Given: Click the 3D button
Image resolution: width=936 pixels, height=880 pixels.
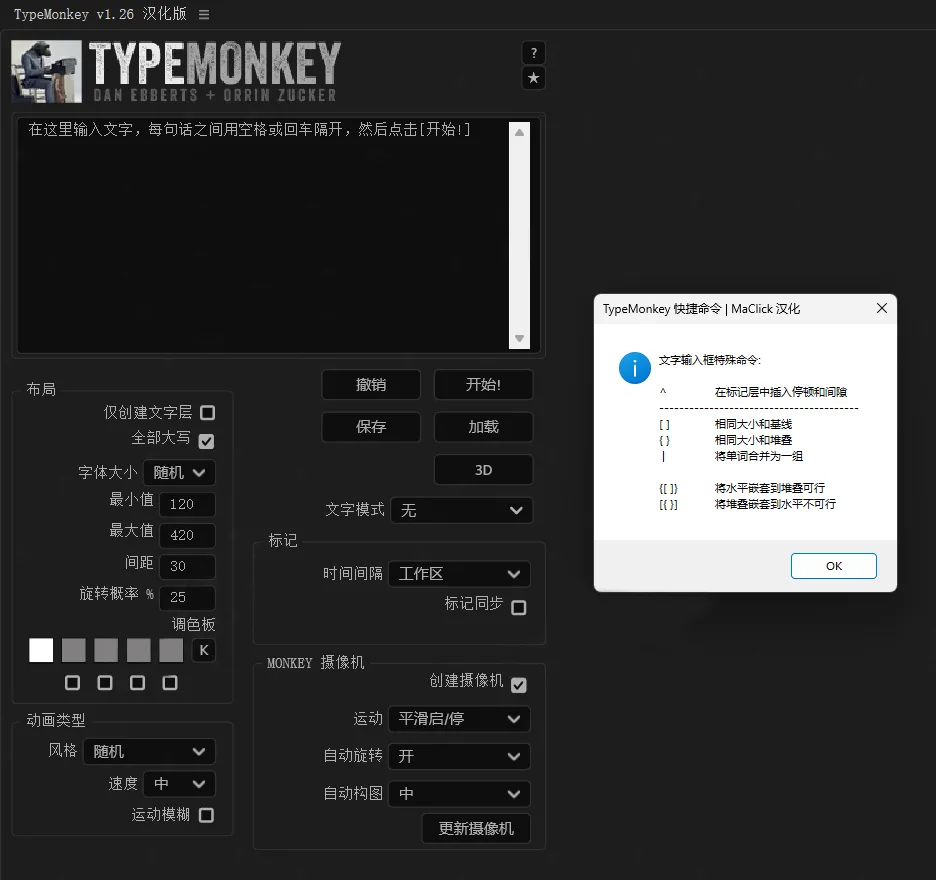Looking at the screenshot, I should pos(483,470).
